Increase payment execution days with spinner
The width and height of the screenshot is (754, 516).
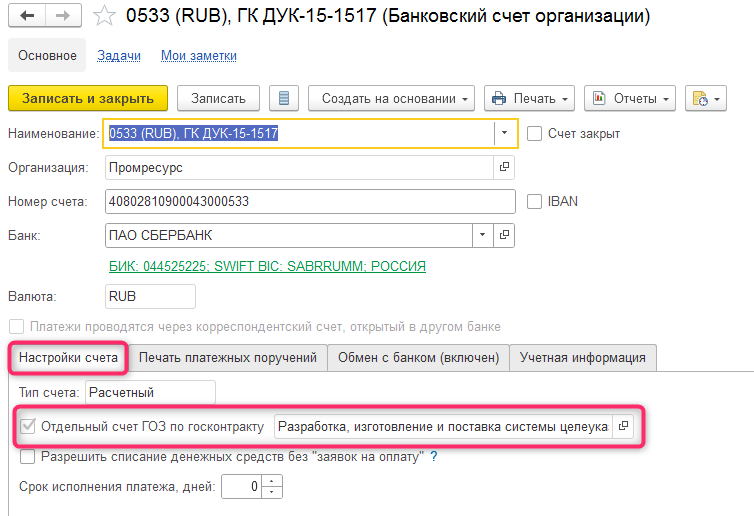pyautogui.click(x=275, y=482)
